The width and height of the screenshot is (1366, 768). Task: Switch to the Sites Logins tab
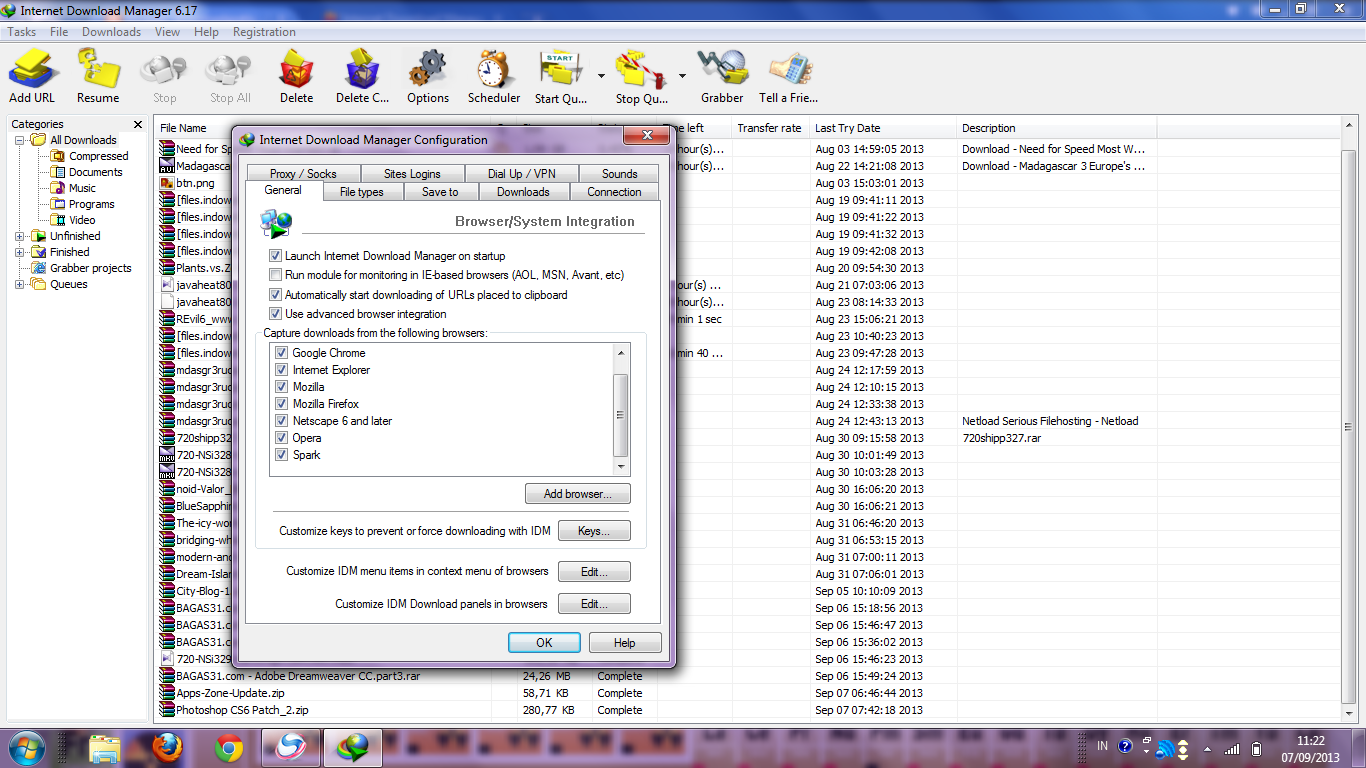(x=412, y=173)
